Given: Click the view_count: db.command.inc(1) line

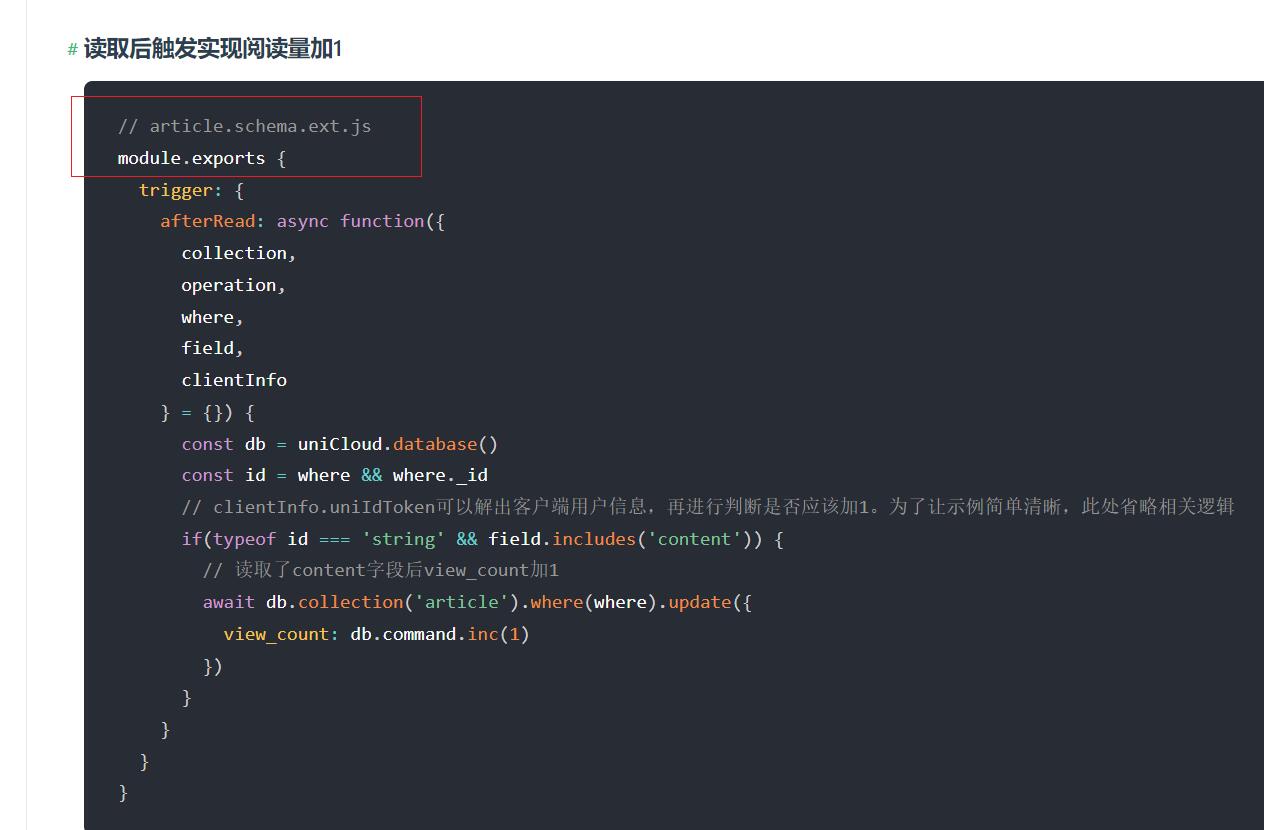Looking at the screenshot, I should (x=376, y=634).
